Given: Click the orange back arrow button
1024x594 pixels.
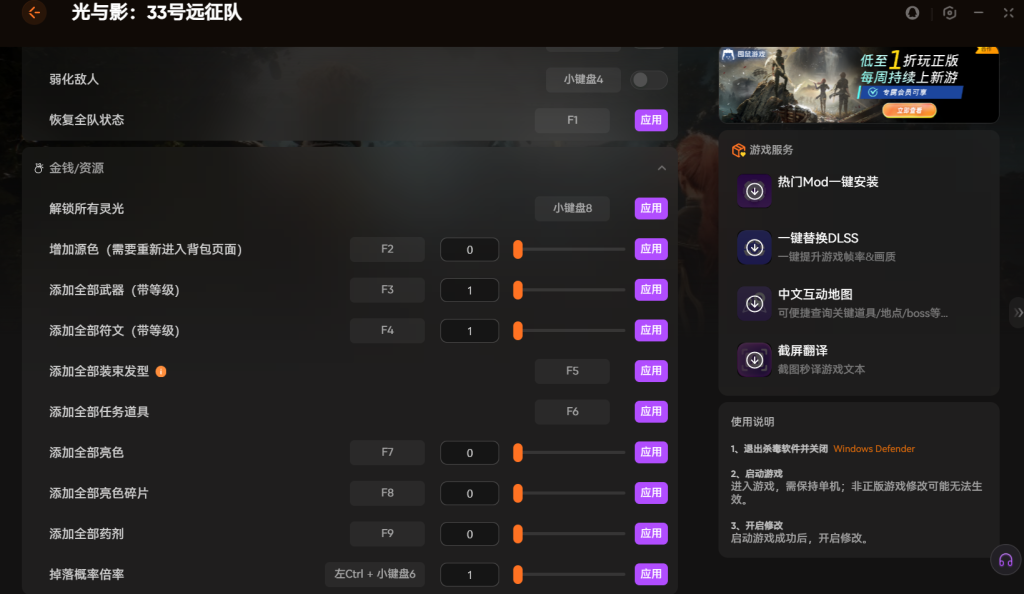Looking at the screenshot, I should (35, 13).
